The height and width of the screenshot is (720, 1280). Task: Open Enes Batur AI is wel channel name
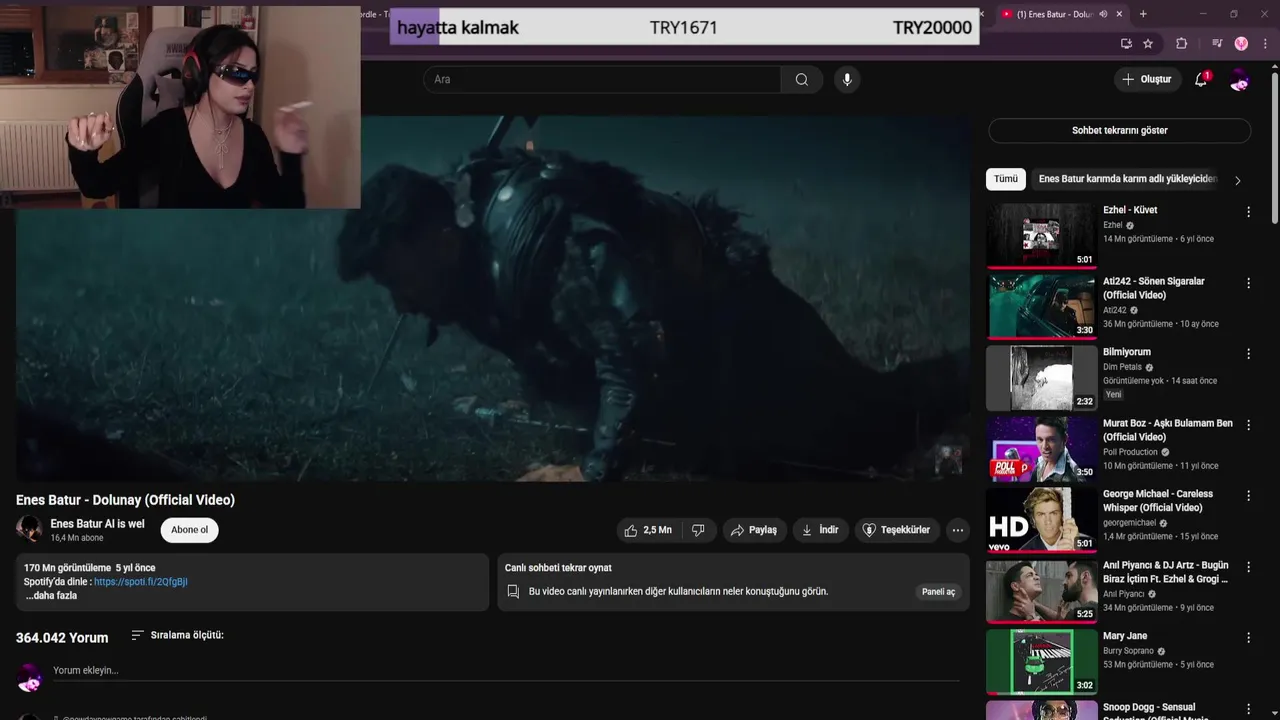pyautogui.click(x=97, y=524)
